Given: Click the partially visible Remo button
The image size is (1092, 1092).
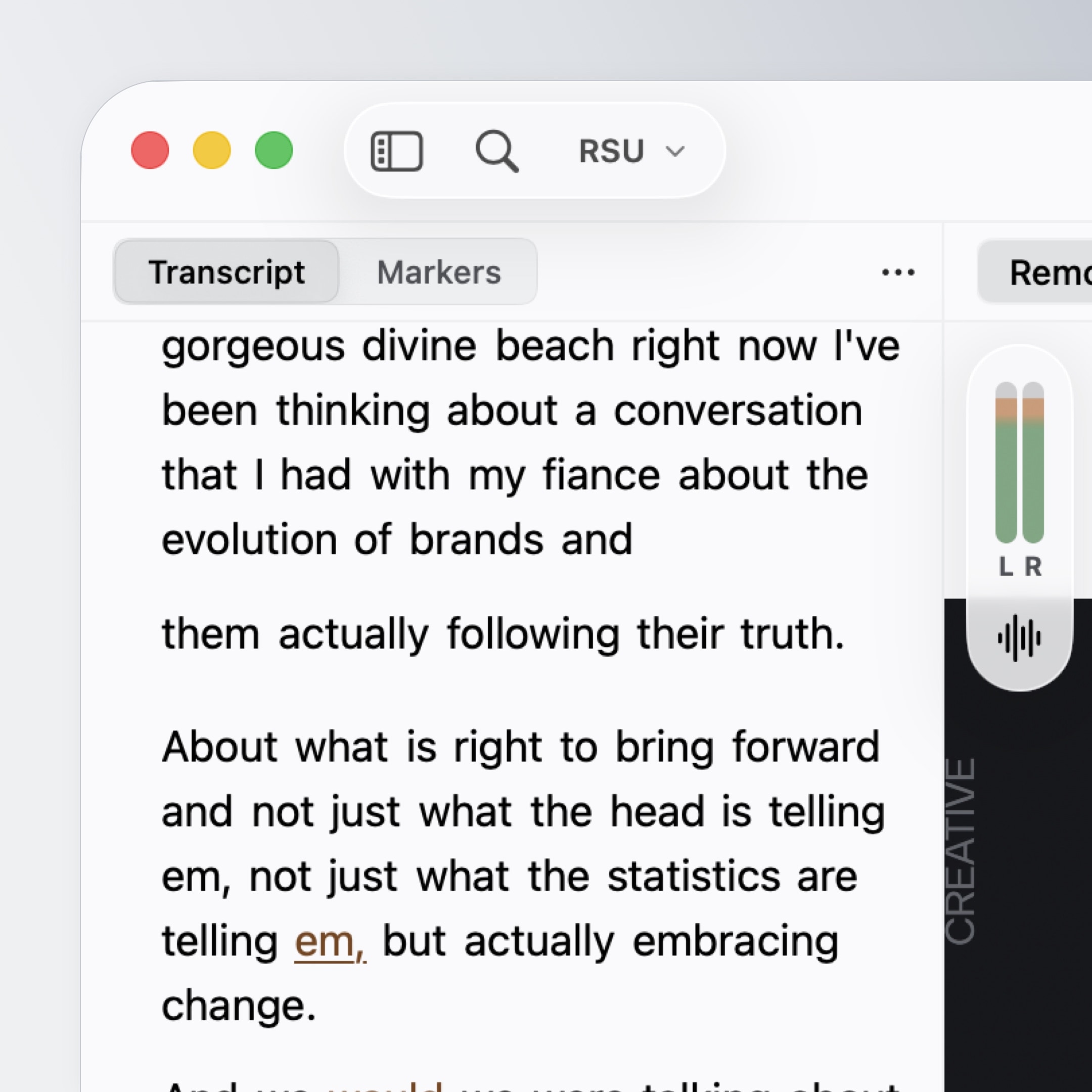Looking at the screenshot, I should pyautogui.click(x=1035, y=272).
